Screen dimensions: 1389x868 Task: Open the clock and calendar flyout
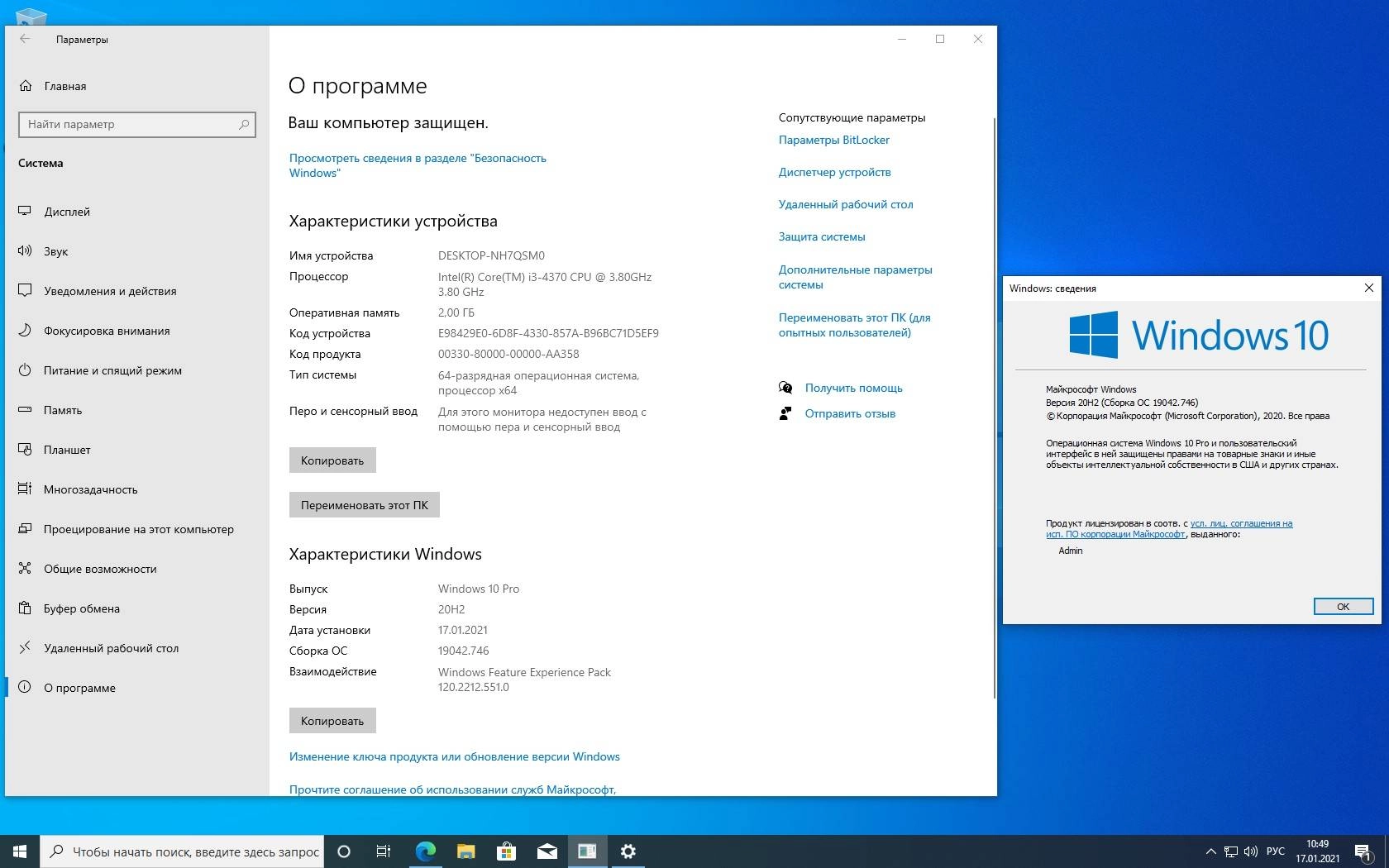coord(1318,851)
